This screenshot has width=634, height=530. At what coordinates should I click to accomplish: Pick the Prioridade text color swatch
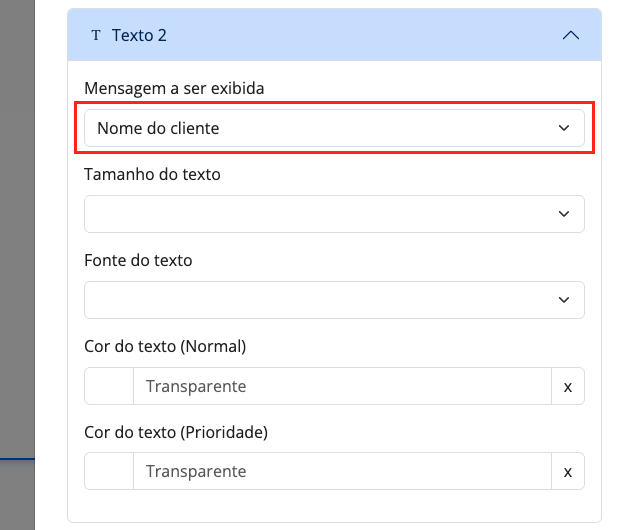click(x=109, y=471)
